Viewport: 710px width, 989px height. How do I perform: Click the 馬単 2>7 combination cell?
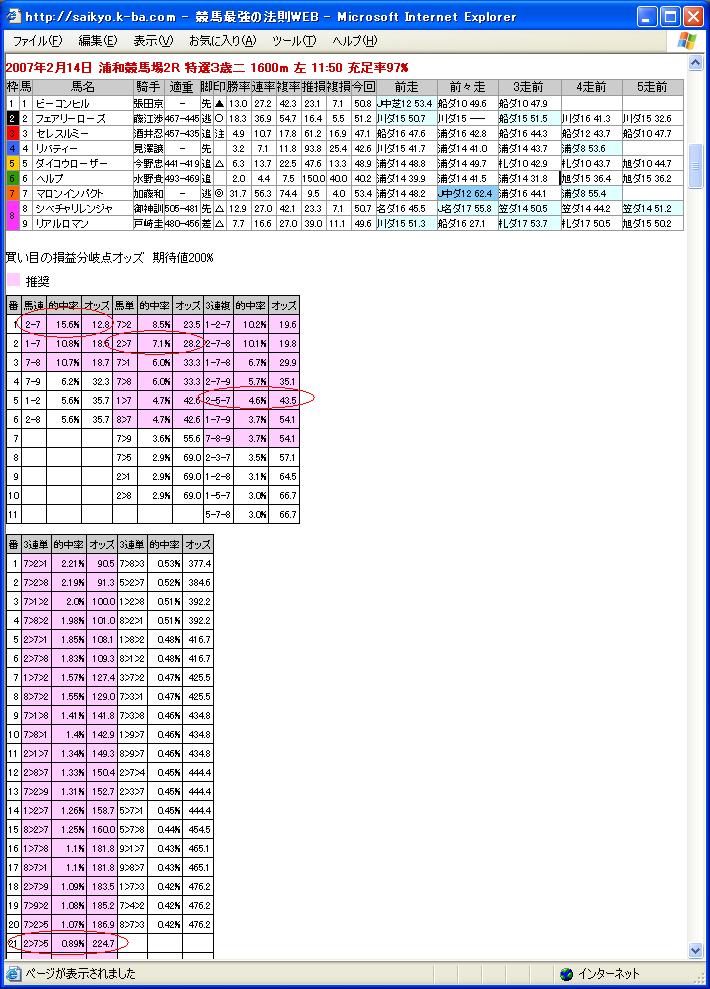pos(124,343)
